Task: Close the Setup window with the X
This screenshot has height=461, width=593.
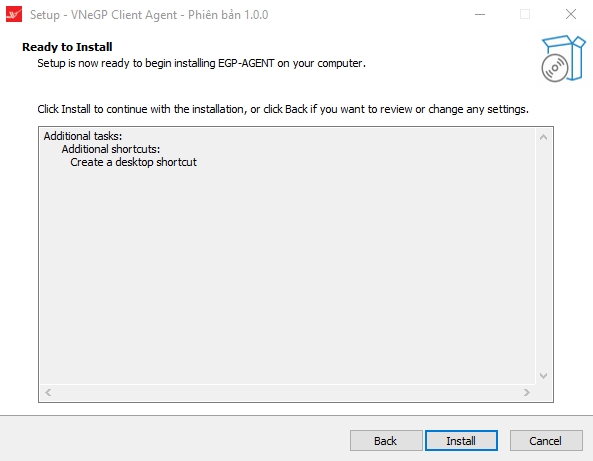Action: pyautogui.click(x=571, y=14)
